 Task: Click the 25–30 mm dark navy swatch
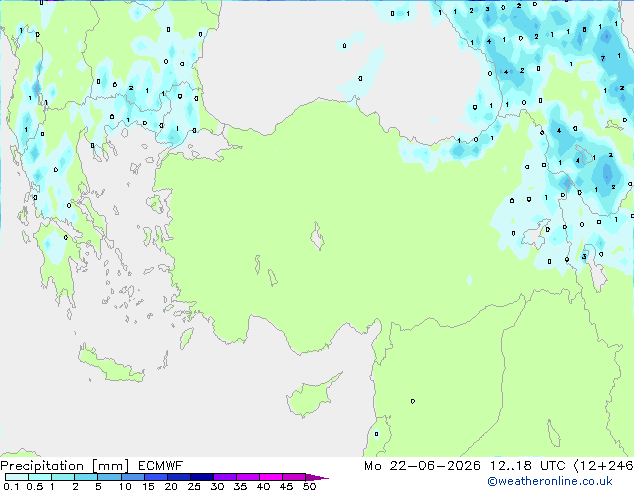[202, 477]
